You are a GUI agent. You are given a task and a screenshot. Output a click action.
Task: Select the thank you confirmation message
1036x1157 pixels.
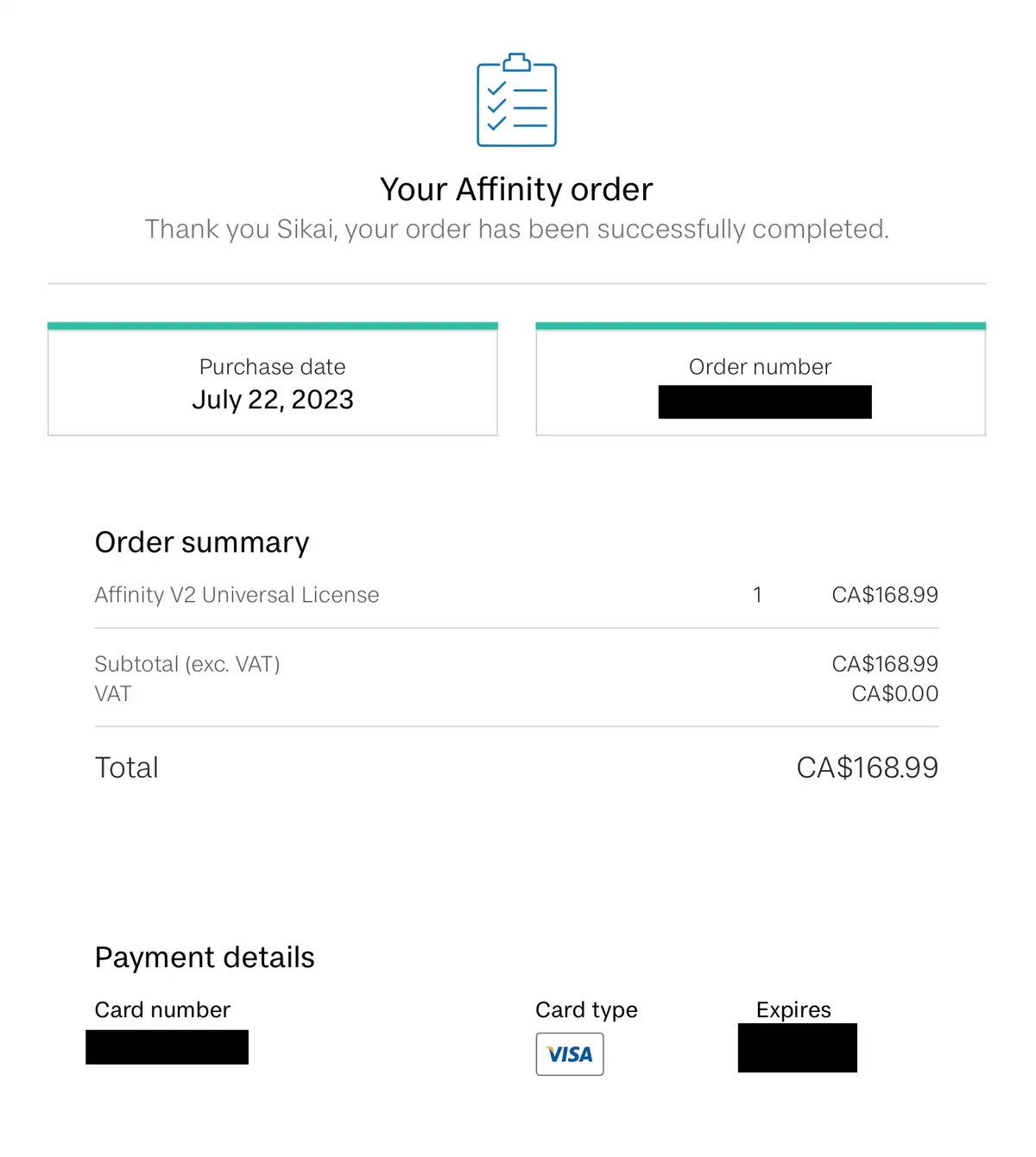(x=516, y=229)
